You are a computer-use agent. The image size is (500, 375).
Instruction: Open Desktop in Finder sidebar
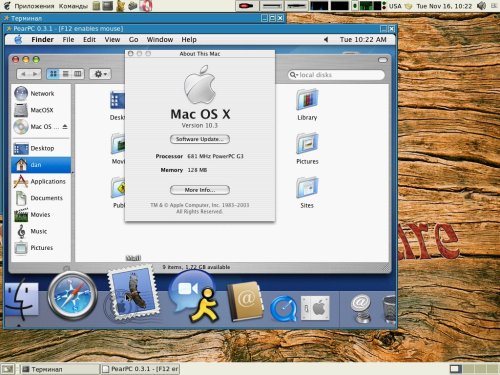click(x=42, y=148)
